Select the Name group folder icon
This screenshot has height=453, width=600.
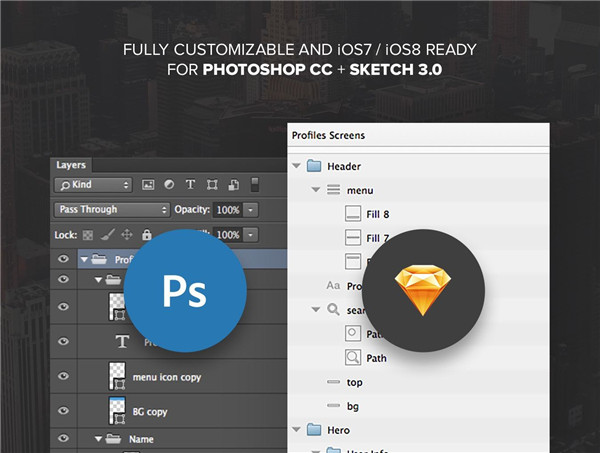tap(113, 438)
